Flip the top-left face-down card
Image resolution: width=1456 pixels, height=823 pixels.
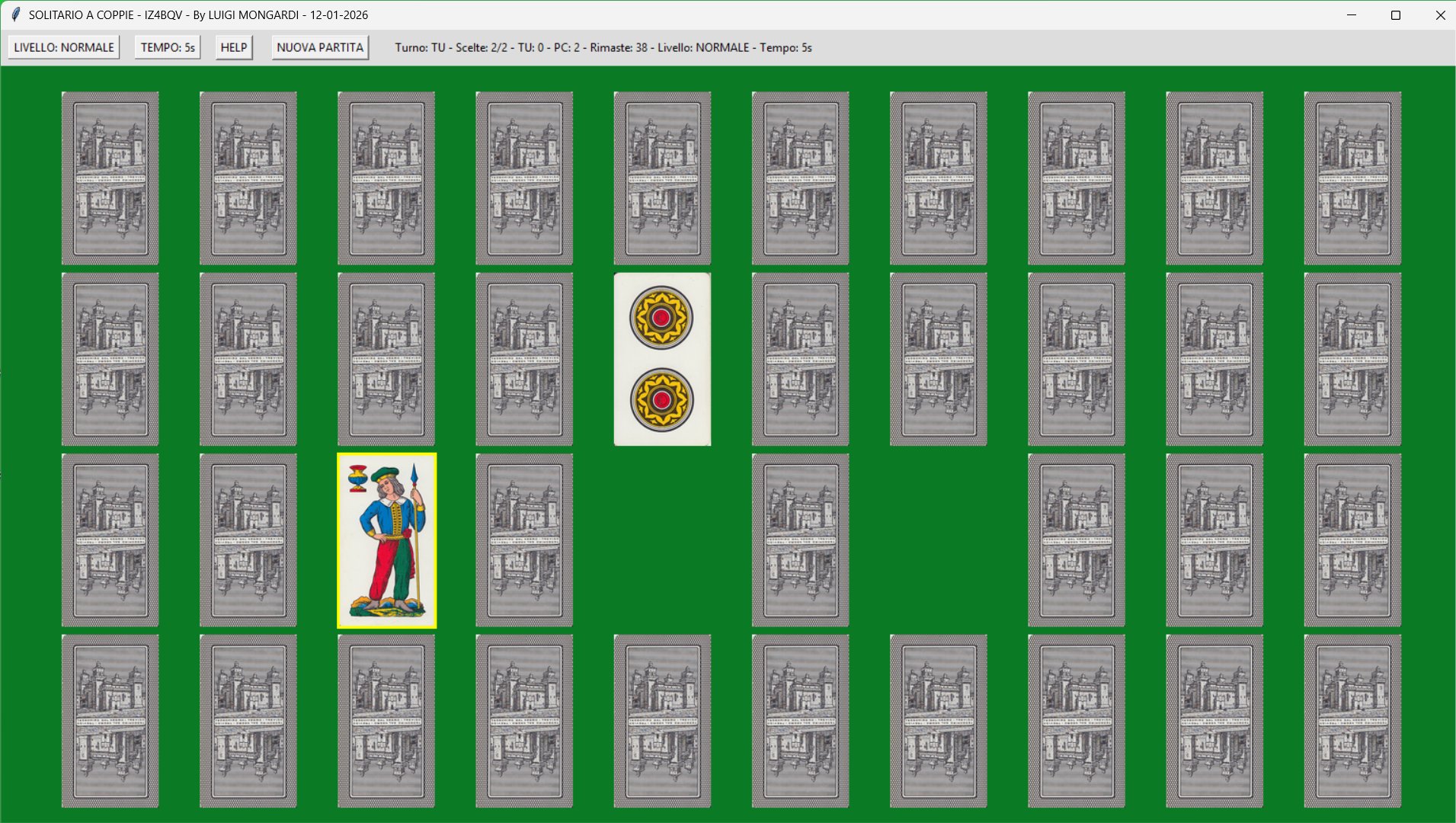[110, 178]
